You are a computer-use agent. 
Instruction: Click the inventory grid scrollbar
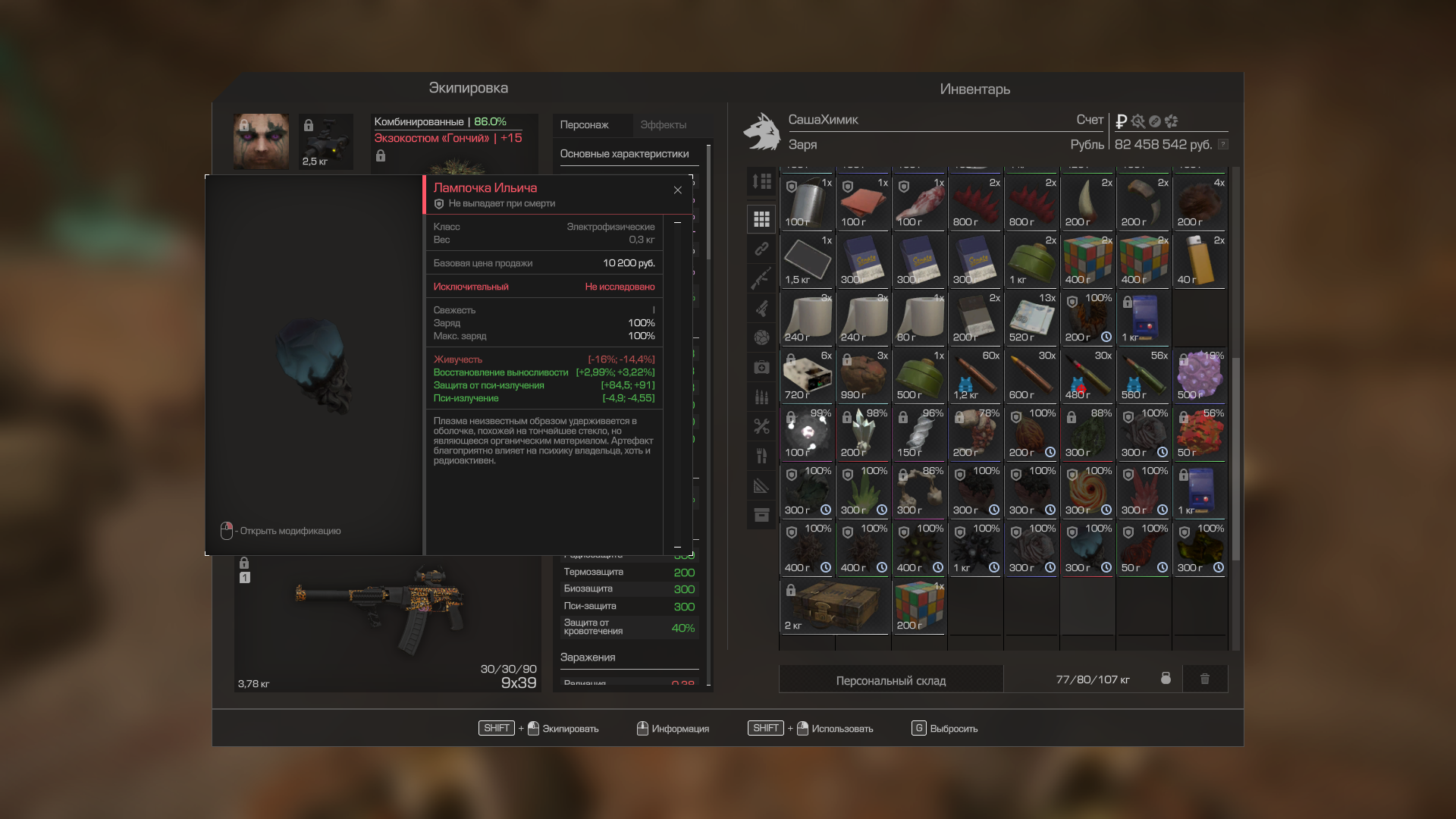tap(1236, 459)
